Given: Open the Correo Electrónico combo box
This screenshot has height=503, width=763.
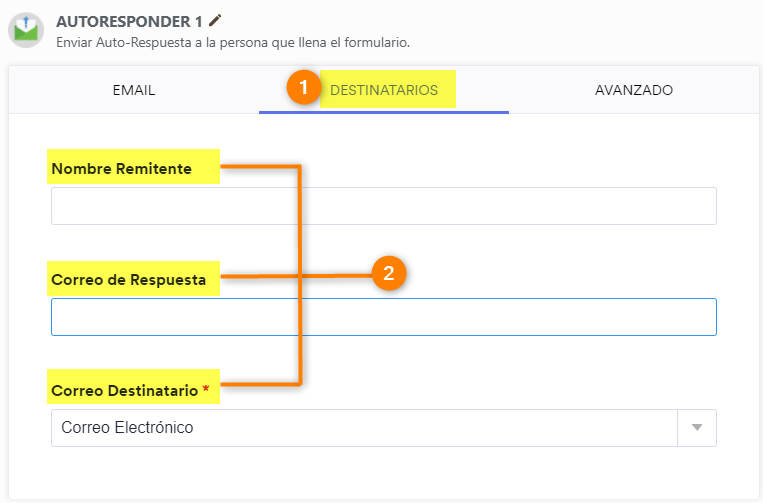Looking at the screenshot, I should 384,428.
